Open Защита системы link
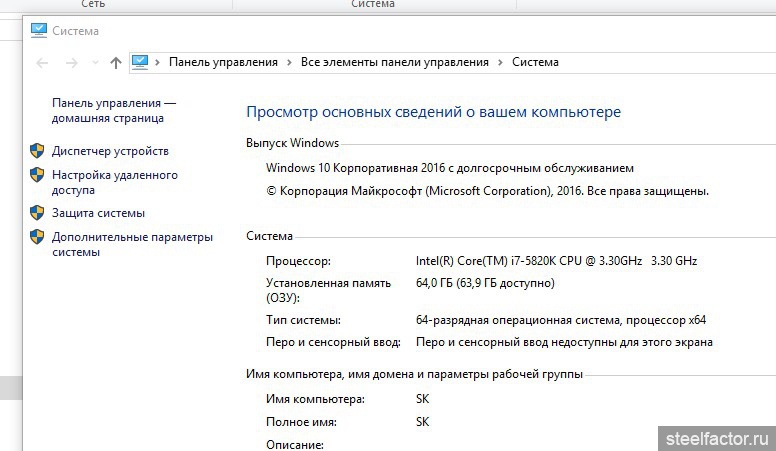 pos(98,213)
